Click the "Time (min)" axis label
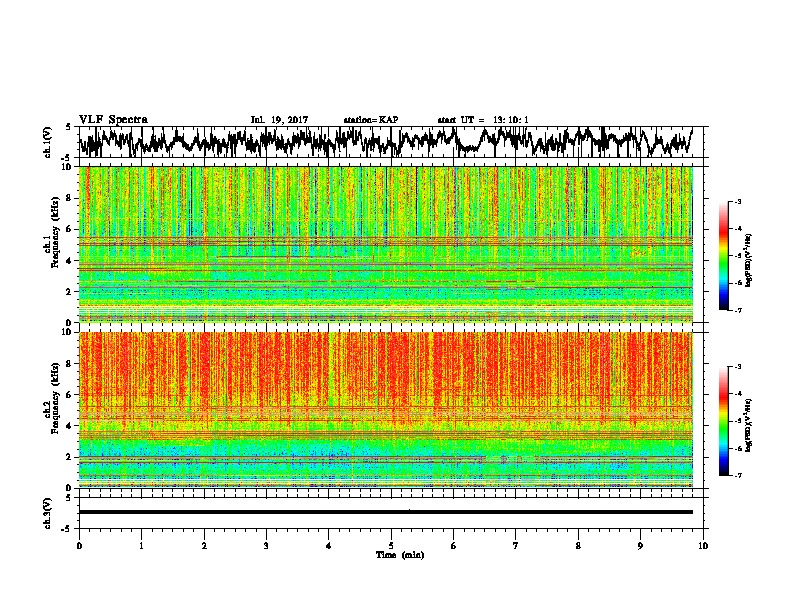The height and width of the screenshot is (612, 792). (400, 555)
